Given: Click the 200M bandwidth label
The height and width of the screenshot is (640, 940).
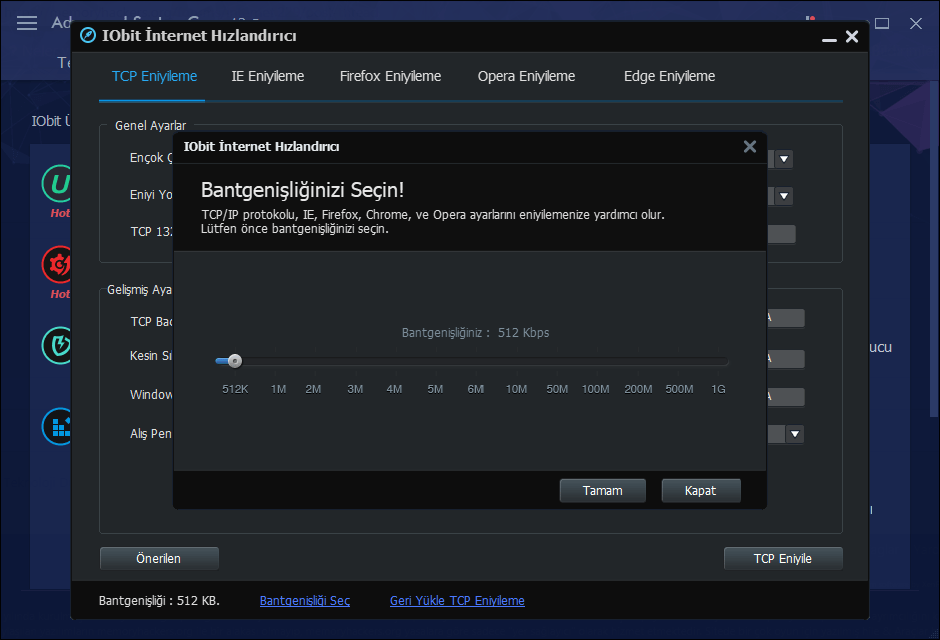Looking at the screenshot, I should coord(638,390).
